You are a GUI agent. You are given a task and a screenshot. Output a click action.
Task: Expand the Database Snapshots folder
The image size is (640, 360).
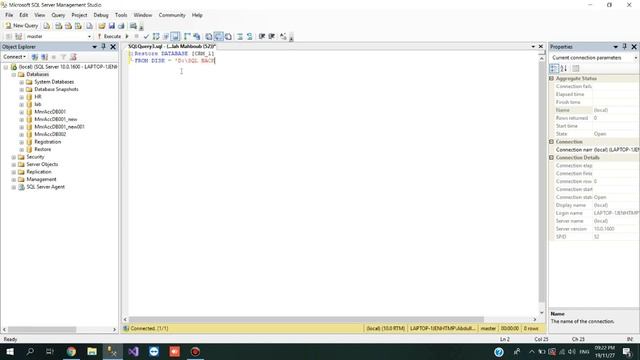[x=22, y=89]
